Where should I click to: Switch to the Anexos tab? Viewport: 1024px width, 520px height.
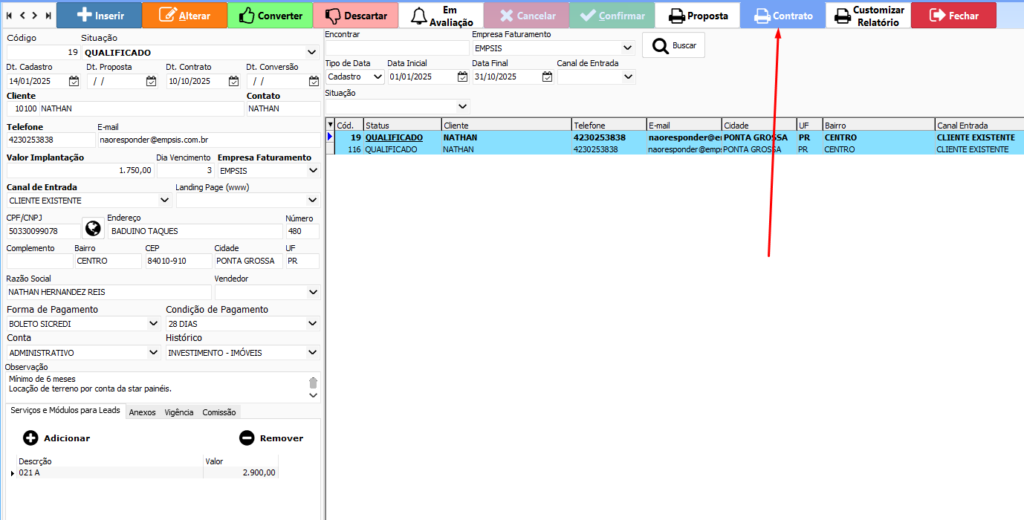click(142, 412)
